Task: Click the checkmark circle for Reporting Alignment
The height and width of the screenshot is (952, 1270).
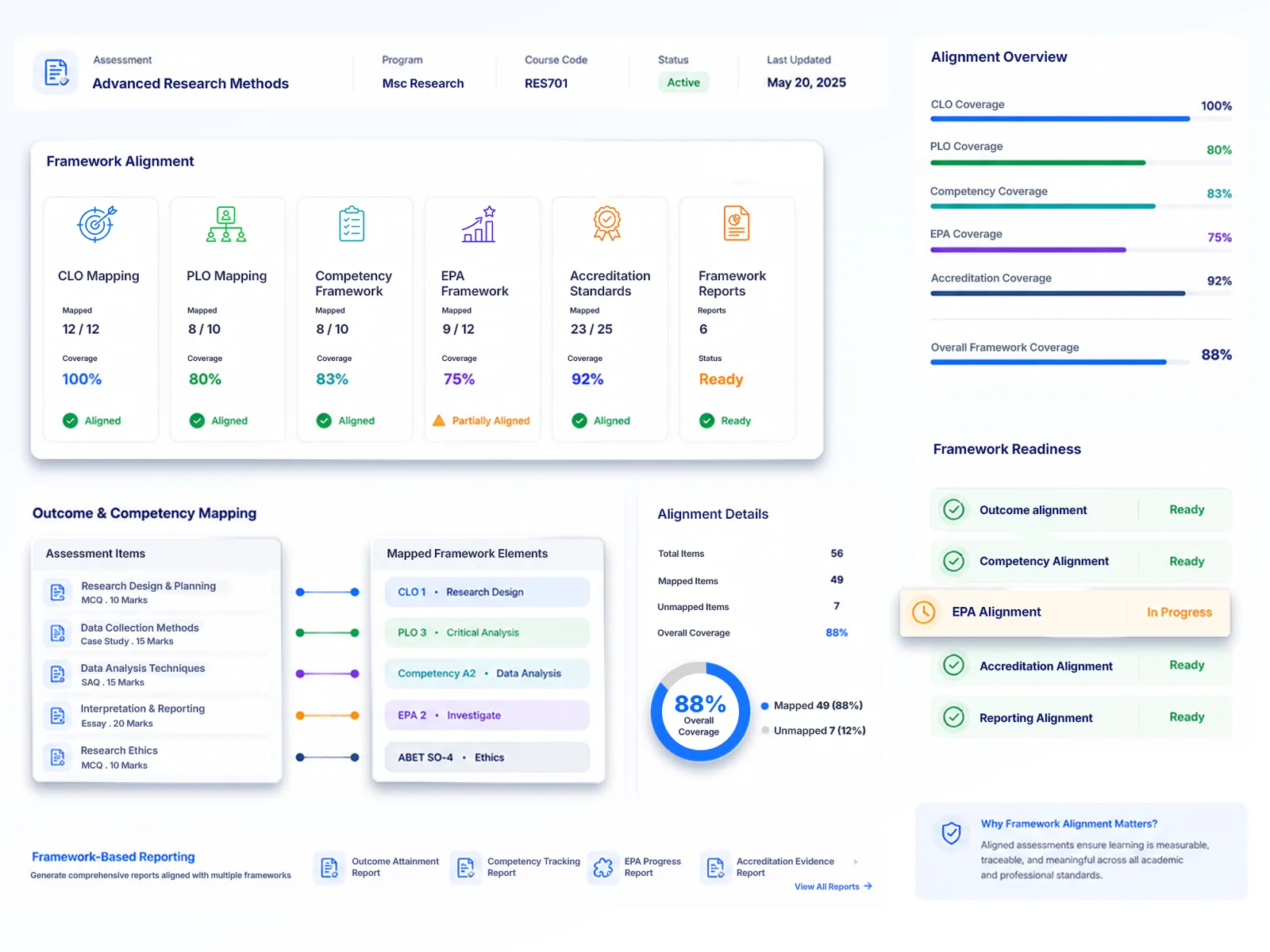Action: click(x=954, y=717)
